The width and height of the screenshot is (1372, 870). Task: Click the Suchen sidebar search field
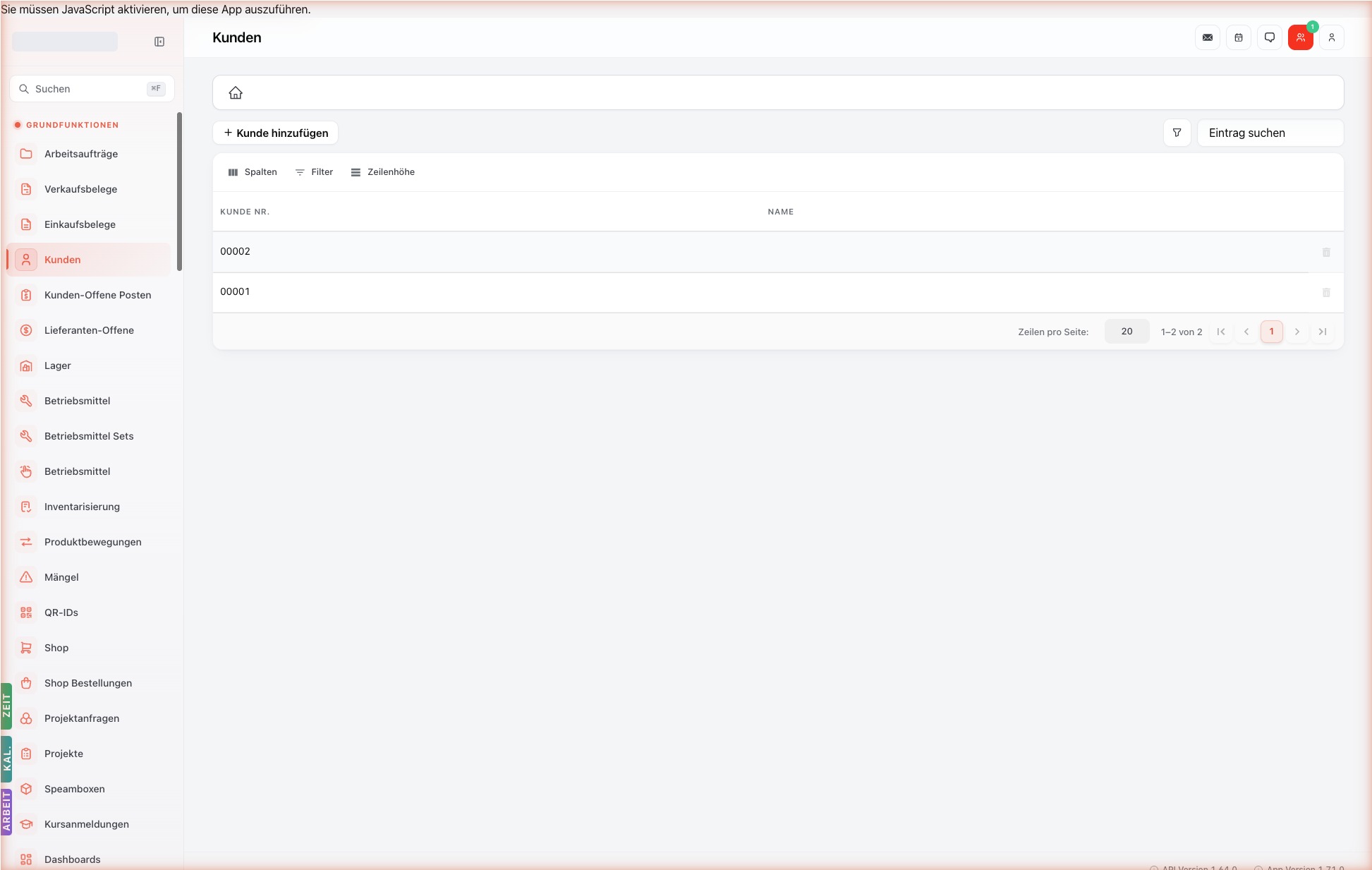coord(92,89)
